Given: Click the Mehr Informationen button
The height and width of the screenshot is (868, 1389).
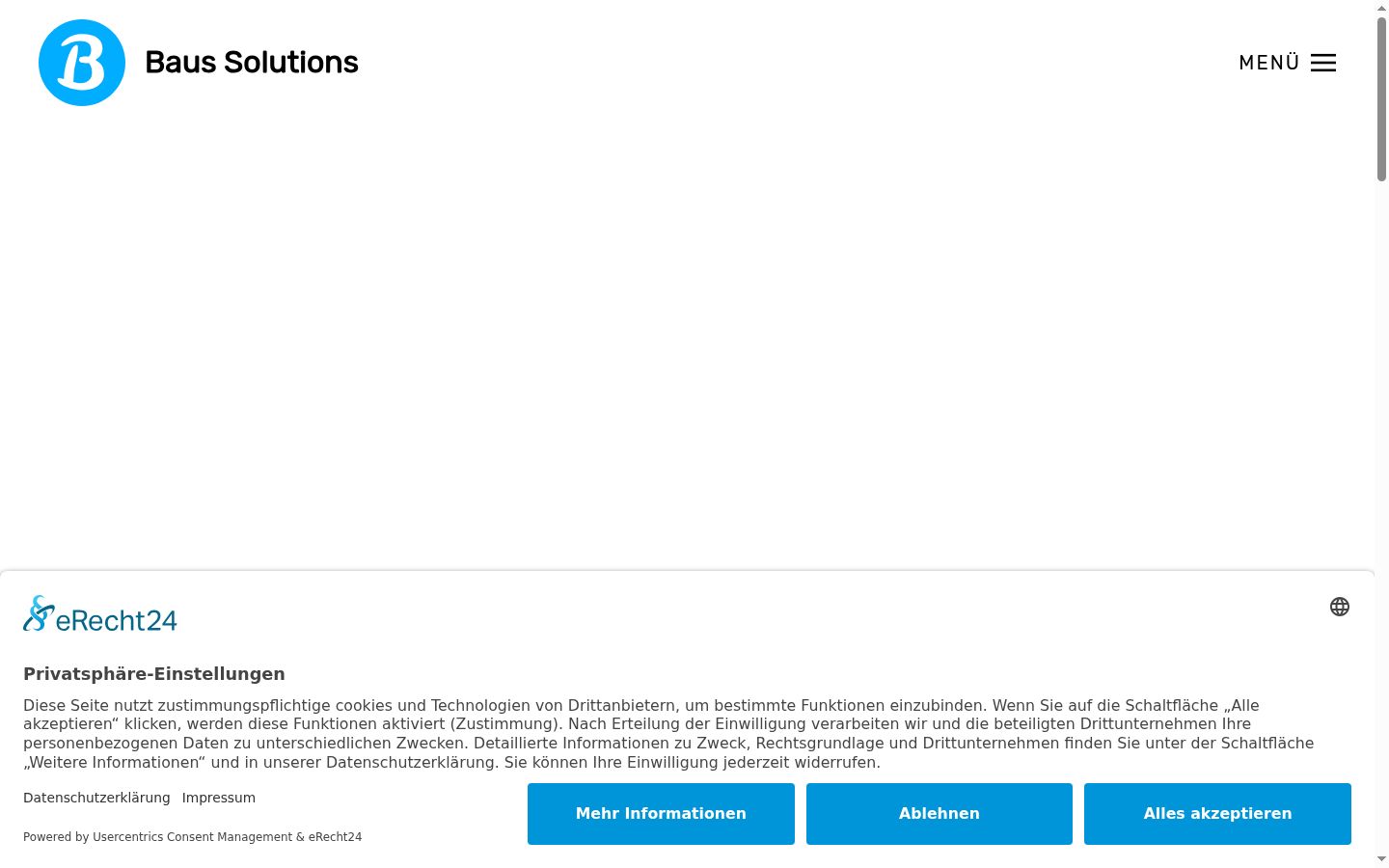Looking at the screenshot, I should 661,814.
